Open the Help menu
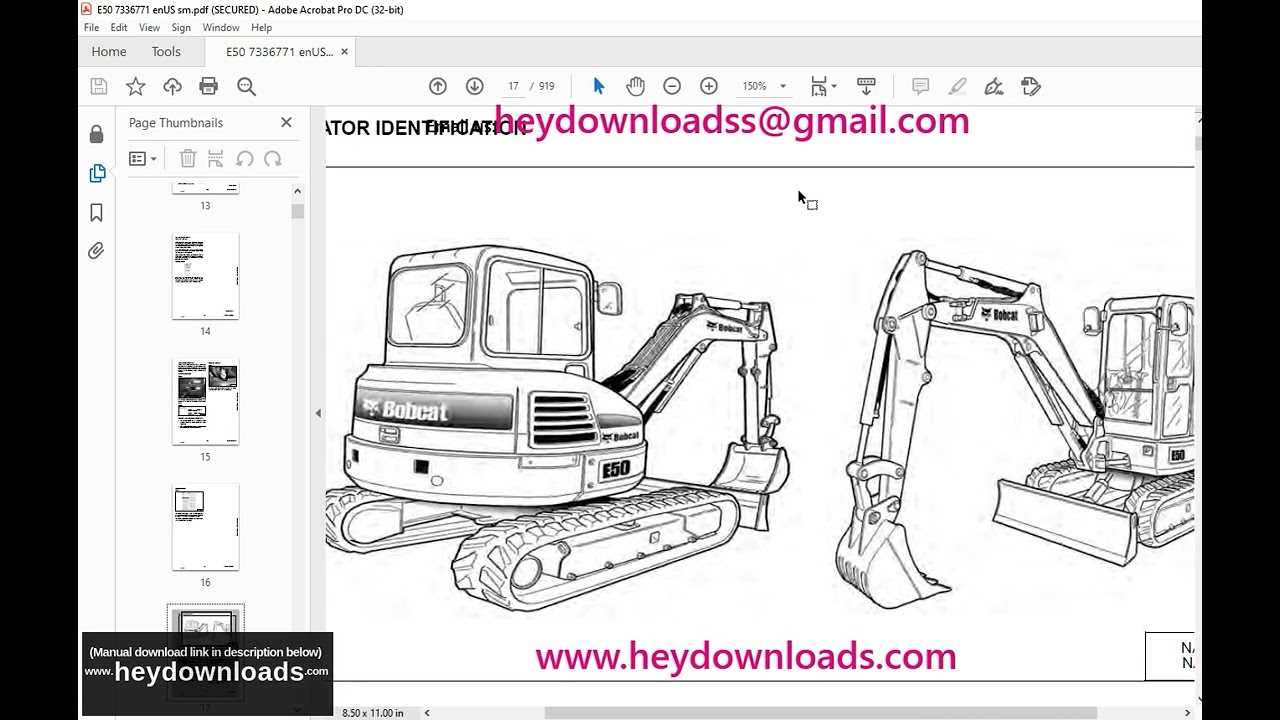The image size is (1280, 720). pyautogui.click(x=261, y=28)
